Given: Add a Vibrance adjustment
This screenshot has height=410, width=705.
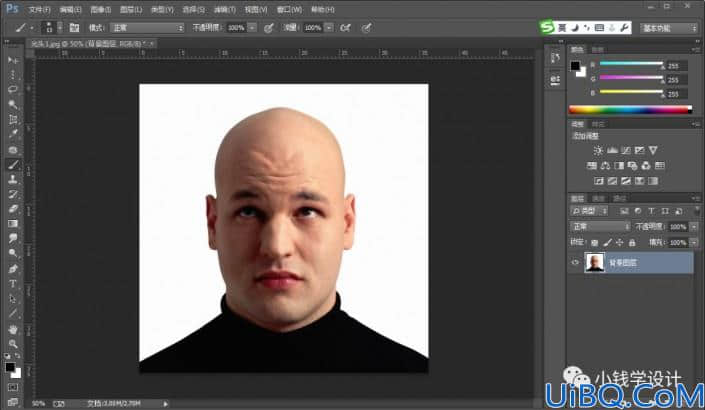Looking at the screenshot, I should tap(653, 150).
